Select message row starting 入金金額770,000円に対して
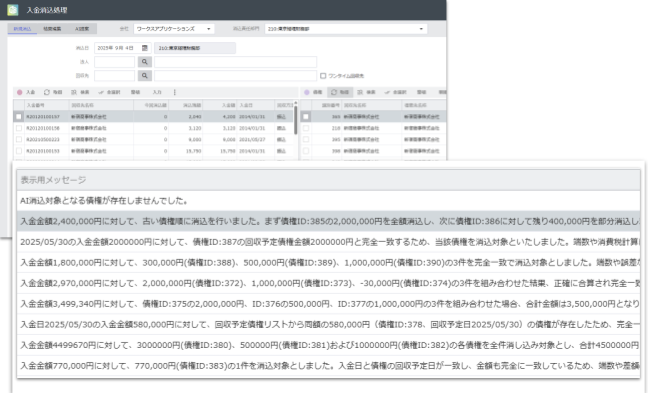This screenshot has height=393, width=648. tap(329, 366)
